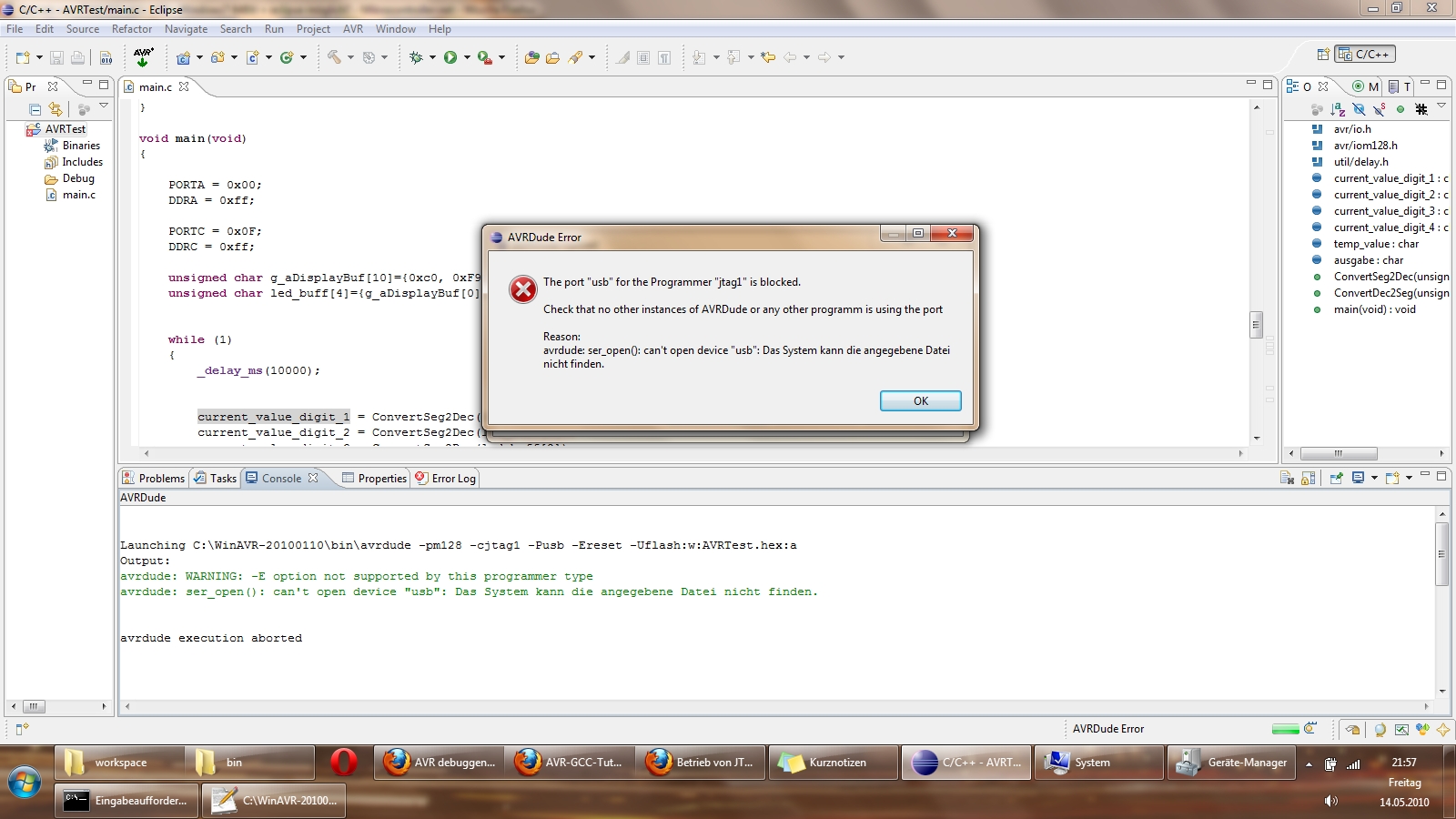Open the Search flashlight dropdown arrow

coord(591,57)
